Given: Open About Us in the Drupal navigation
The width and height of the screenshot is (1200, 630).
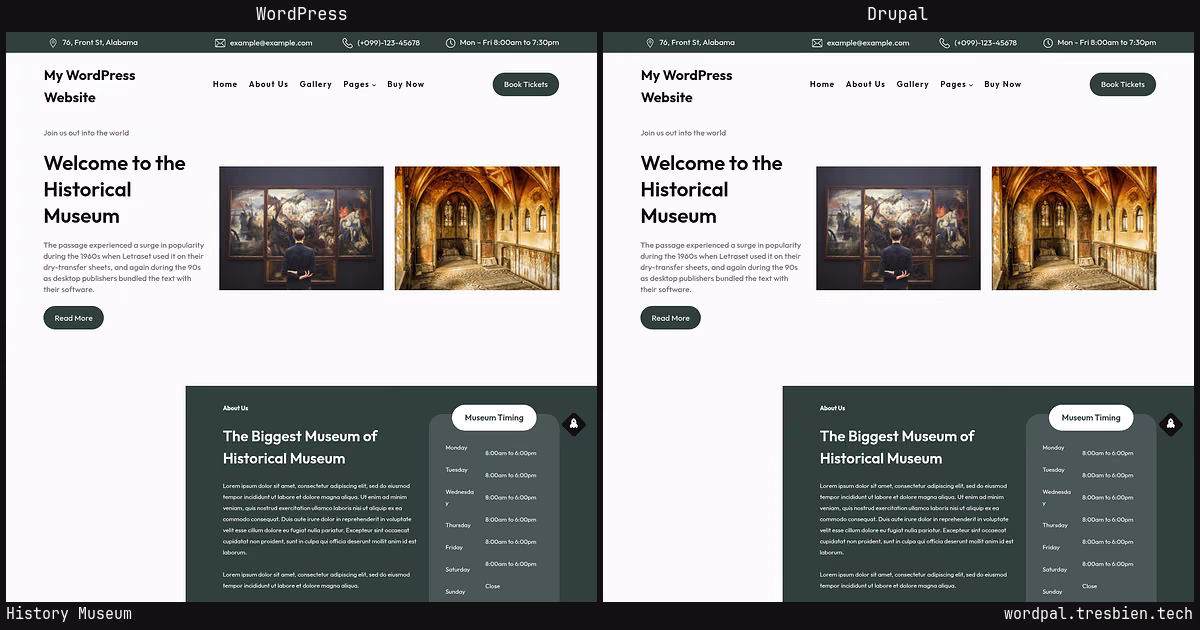Looking at the screenshot, I should pos(865,84).
